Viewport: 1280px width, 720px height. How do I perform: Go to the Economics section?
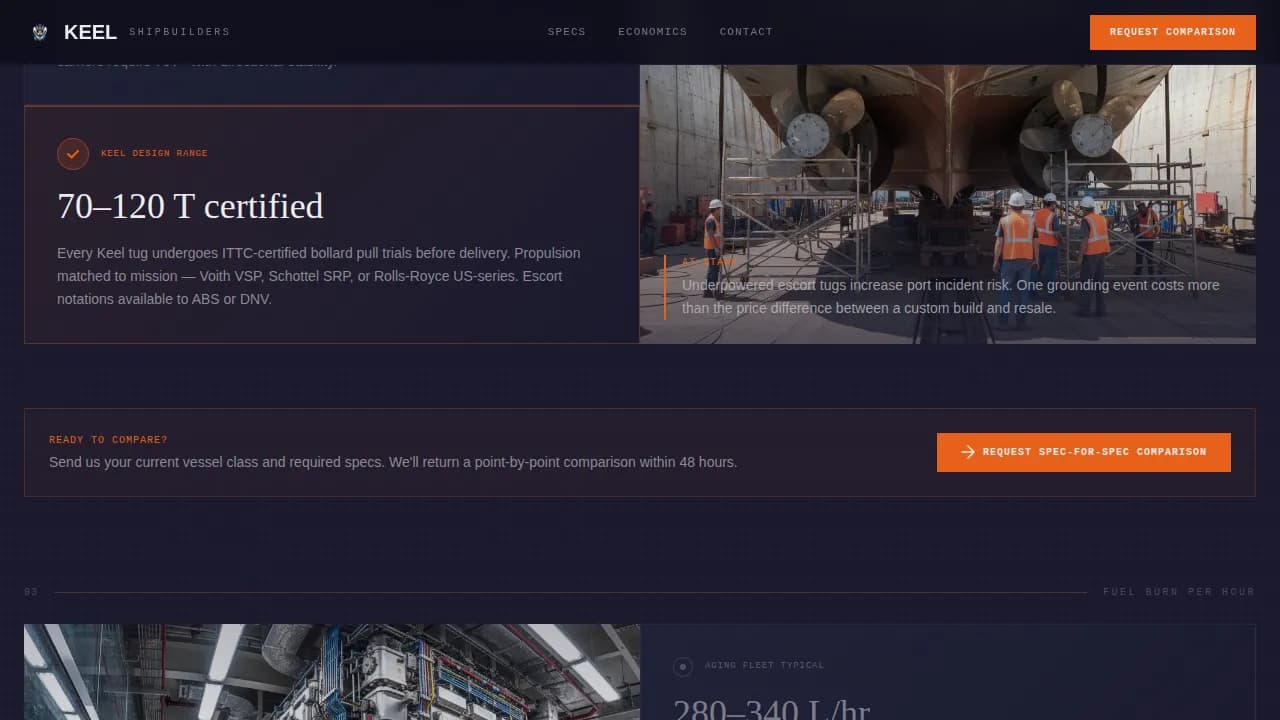click(x=652, y=32)
